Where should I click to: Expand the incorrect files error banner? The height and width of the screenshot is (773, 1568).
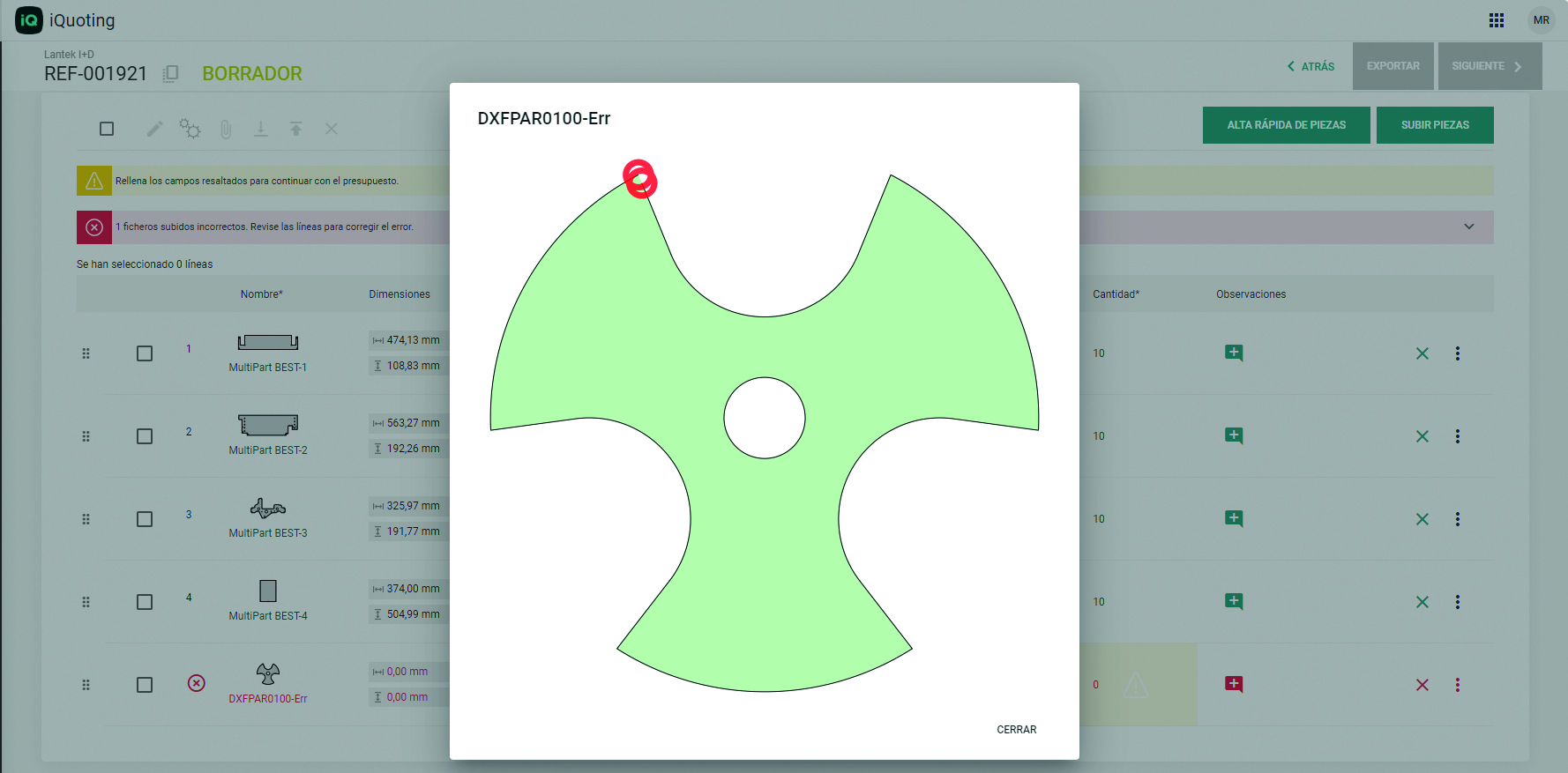(1468, 227)
